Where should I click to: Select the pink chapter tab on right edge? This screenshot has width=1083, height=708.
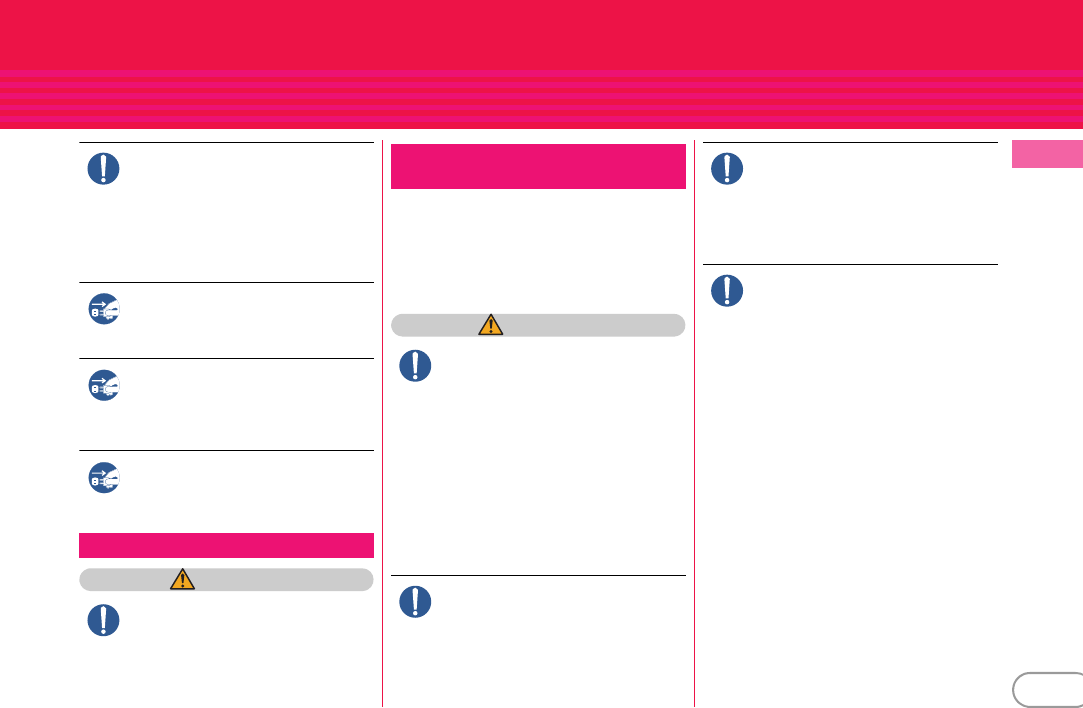tap(1047, 154)
